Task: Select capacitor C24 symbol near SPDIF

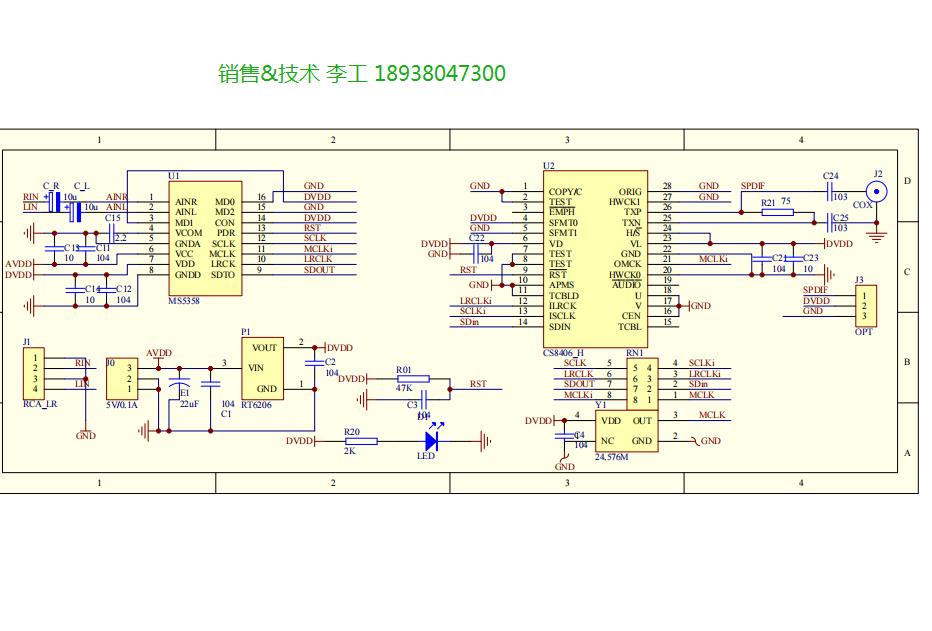Action: click(830, 192)
